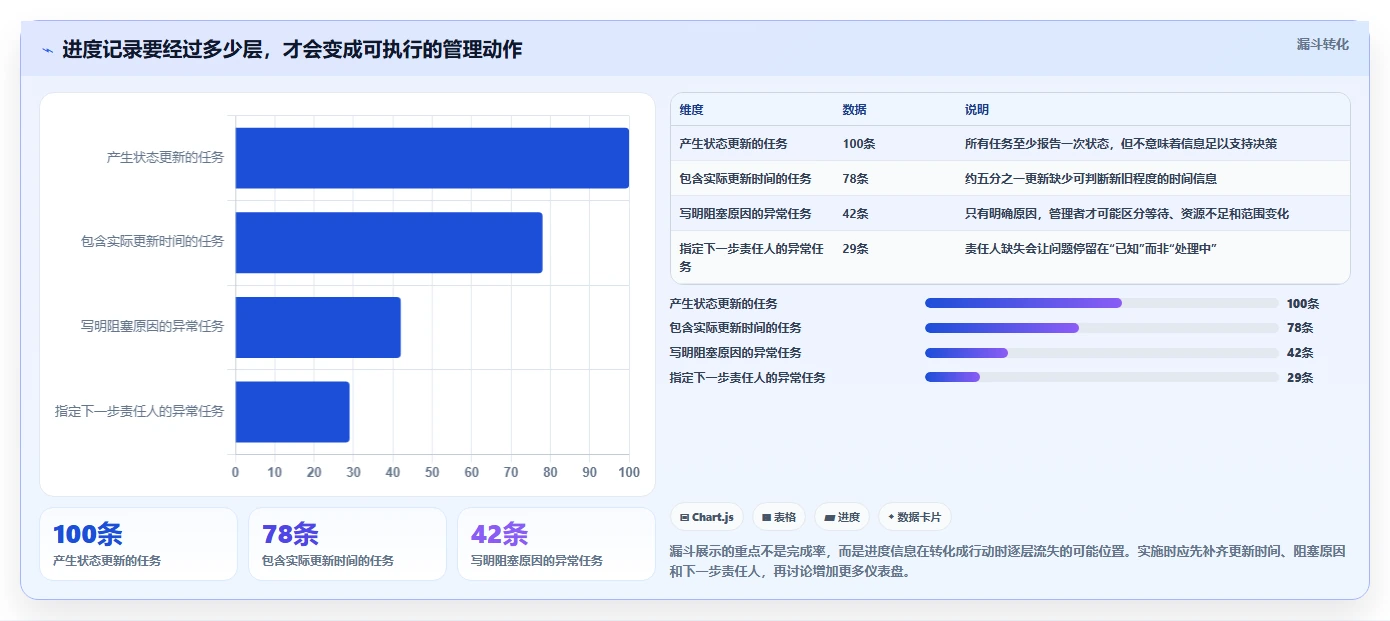This screenshot has width=1390, height=621.
Task: Click the 100条 value in the table
Action: tap(859, 144)
